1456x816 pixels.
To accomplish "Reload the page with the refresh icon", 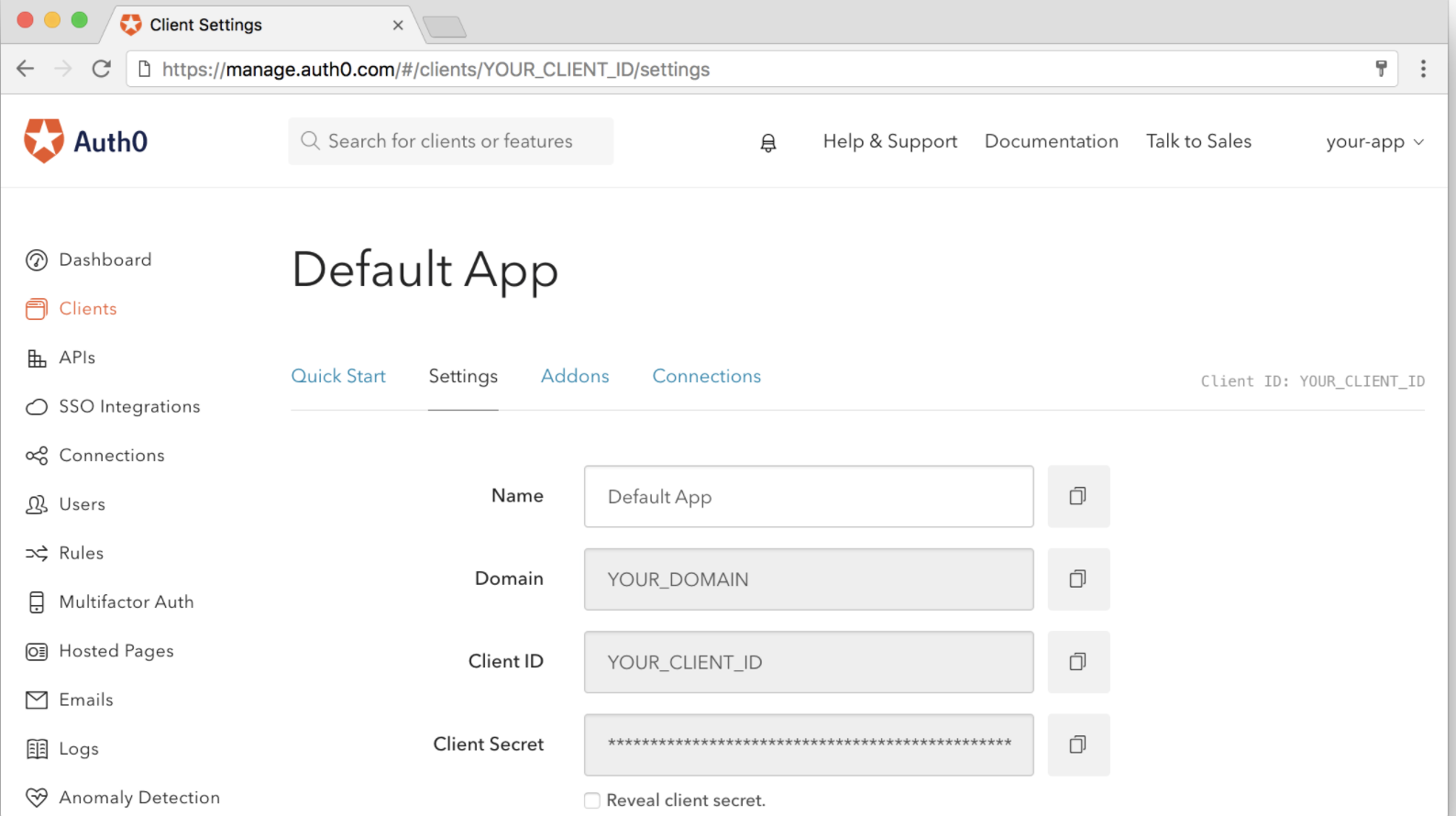I will pos(102,69).
